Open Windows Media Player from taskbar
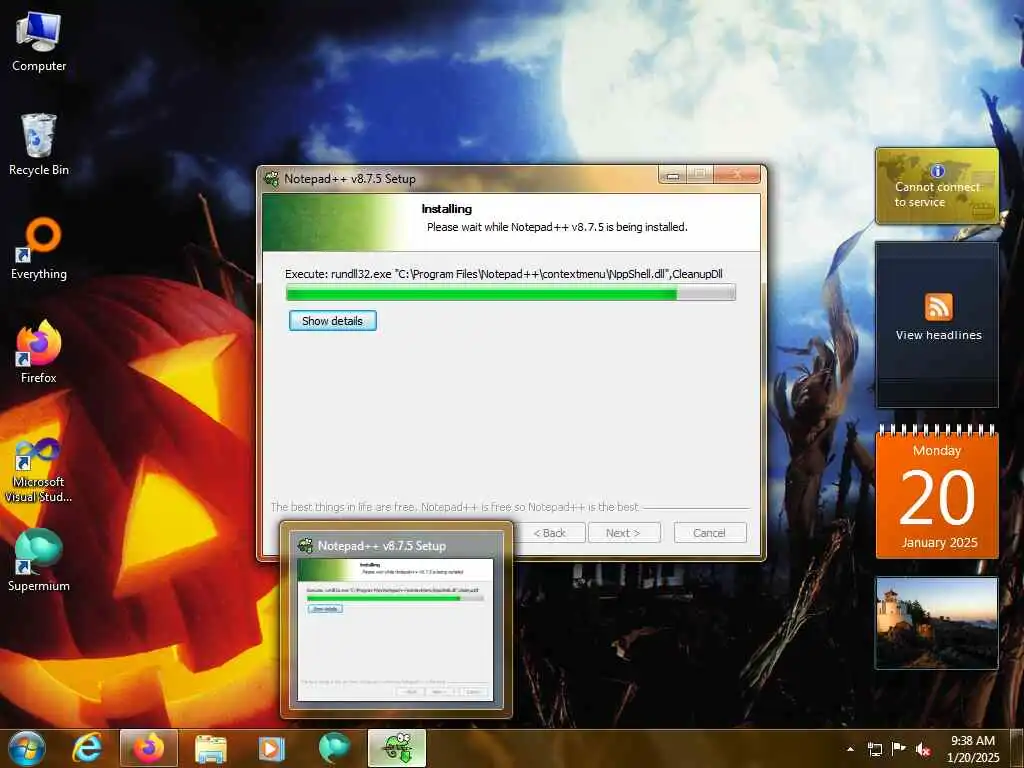 [271, 748]
